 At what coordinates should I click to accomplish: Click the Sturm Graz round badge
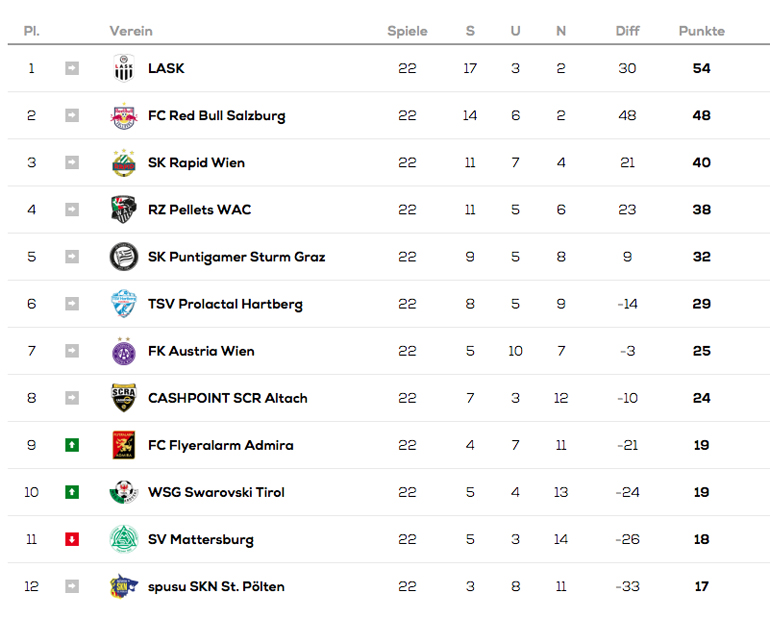click(123, 257)
